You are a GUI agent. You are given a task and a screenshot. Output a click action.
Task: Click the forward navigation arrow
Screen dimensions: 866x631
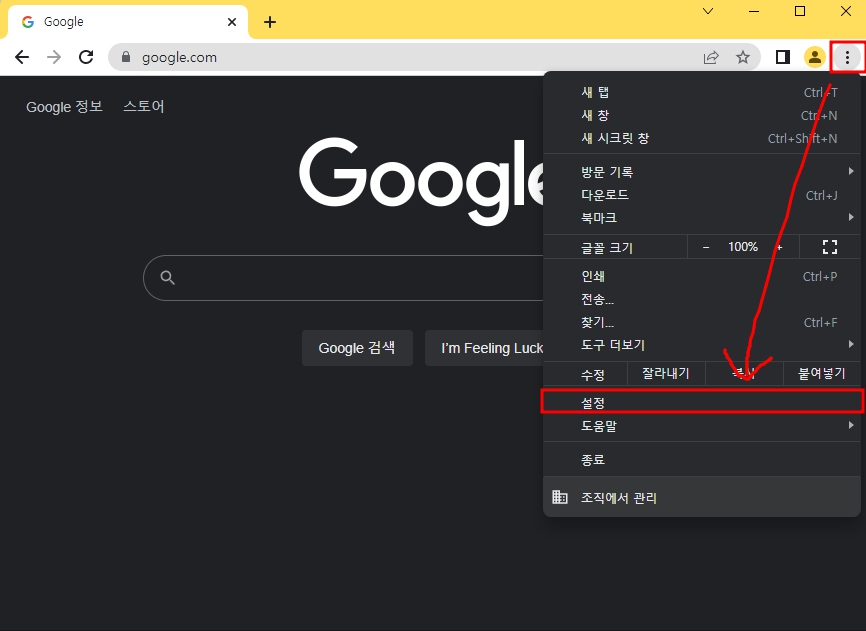[53, 57]
